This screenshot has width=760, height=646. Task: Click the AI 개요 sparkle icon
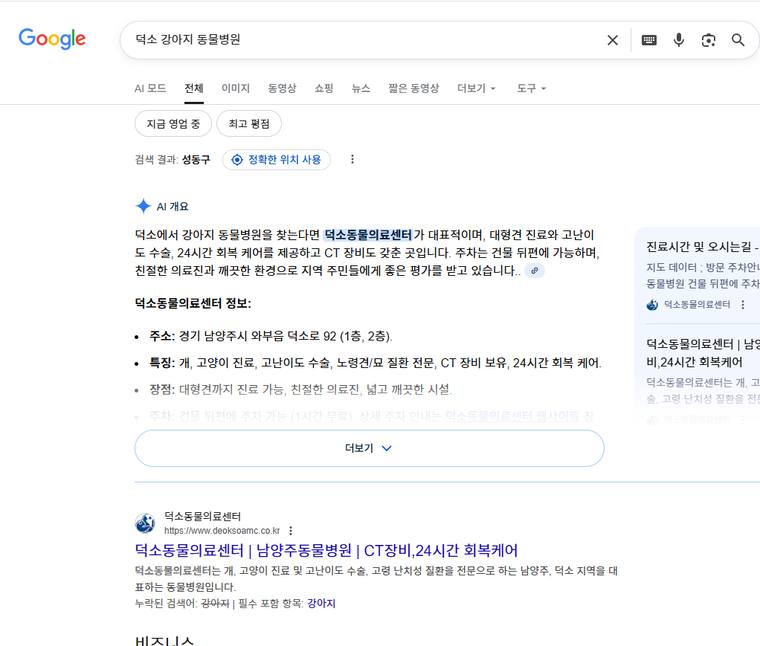click(x=143, y=206)
